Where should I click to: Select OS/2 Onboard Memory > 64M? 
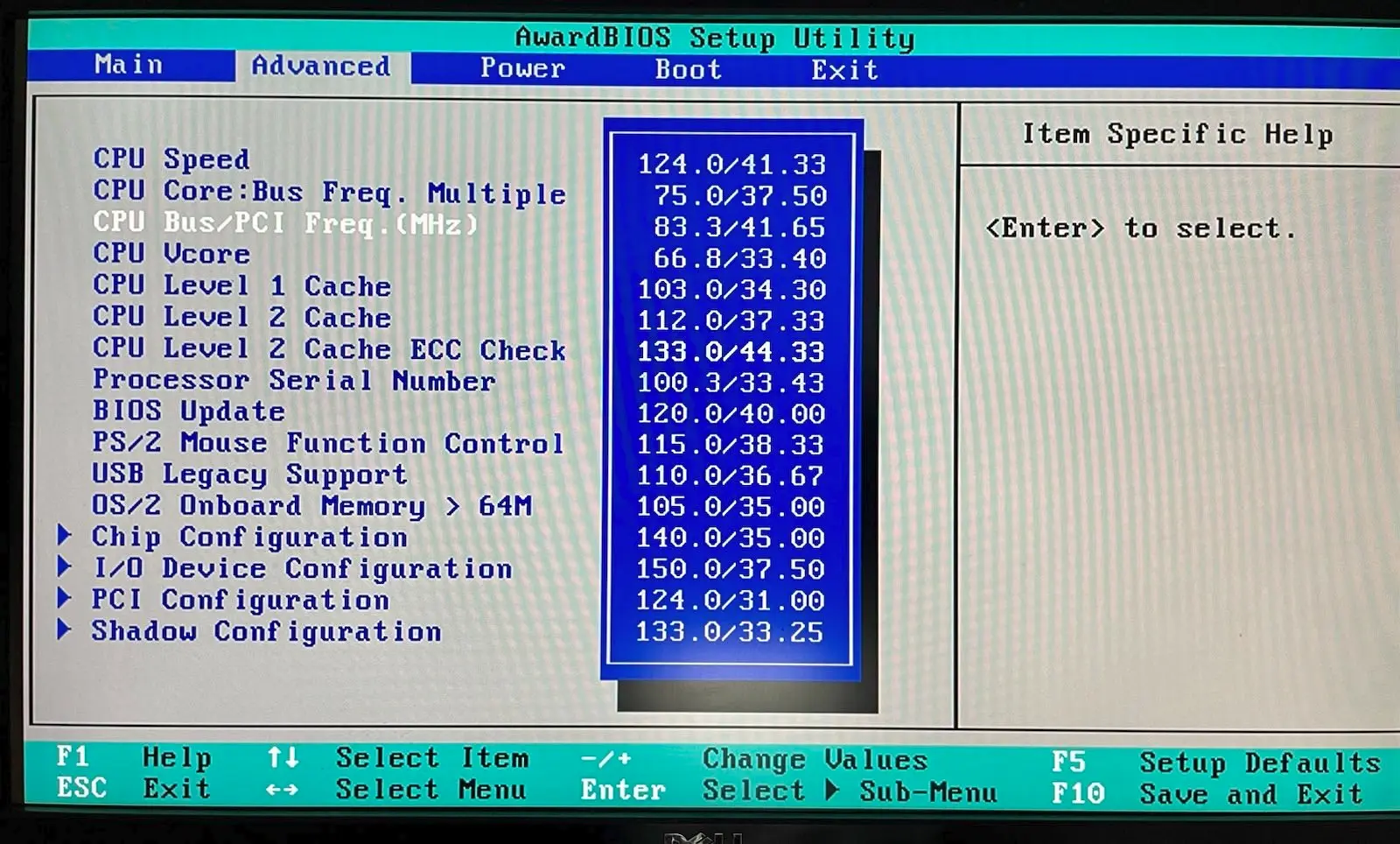coord(311,506)
